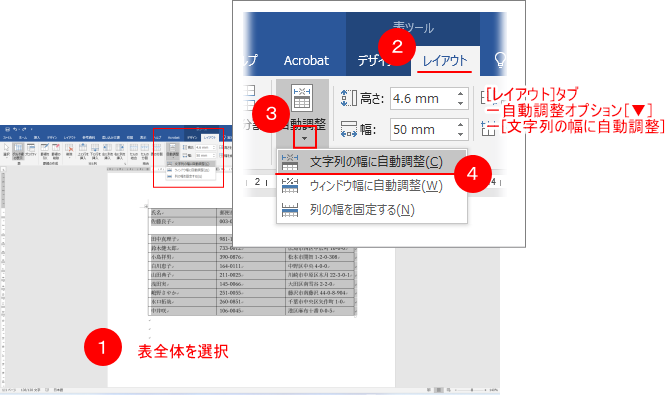The image size is (668, 395).
Task: Choose ウィンドウ幅に自動調整(W) from the menu
Action: (371, 186)
